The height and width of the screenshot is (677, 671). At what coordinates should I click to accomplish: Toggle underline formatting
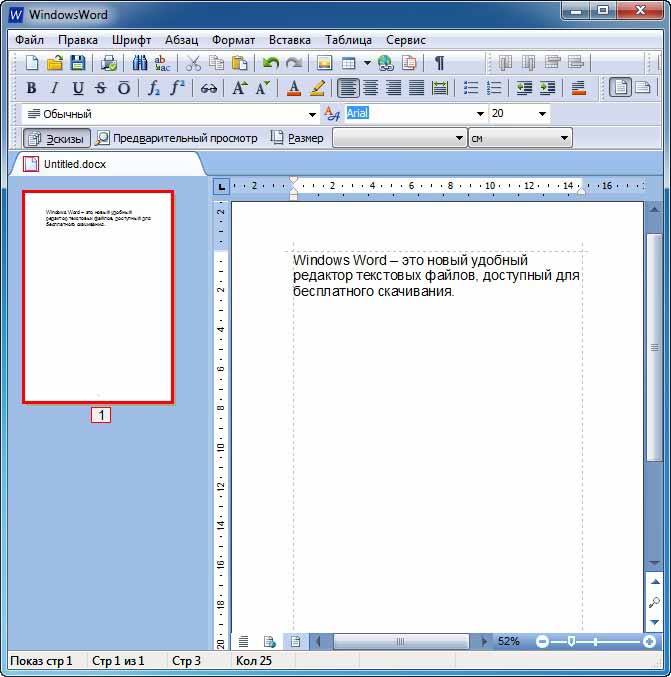[x=78, y=88]
